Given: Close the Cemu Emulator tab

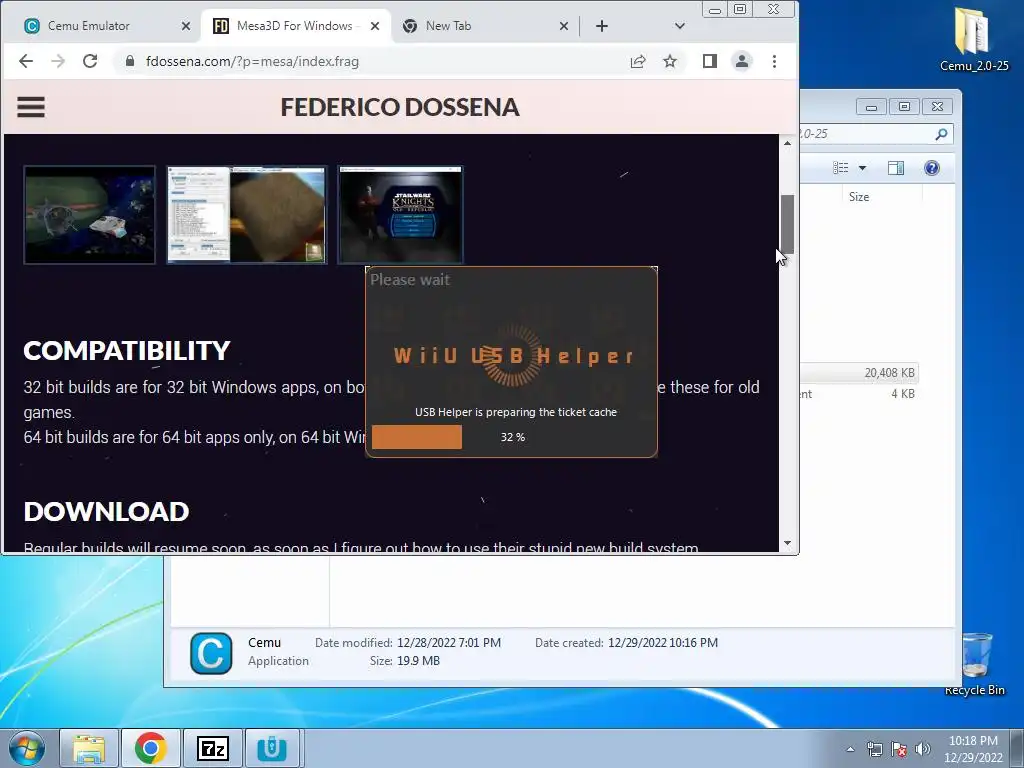Looking at the screenshot, I should [186, 26].
